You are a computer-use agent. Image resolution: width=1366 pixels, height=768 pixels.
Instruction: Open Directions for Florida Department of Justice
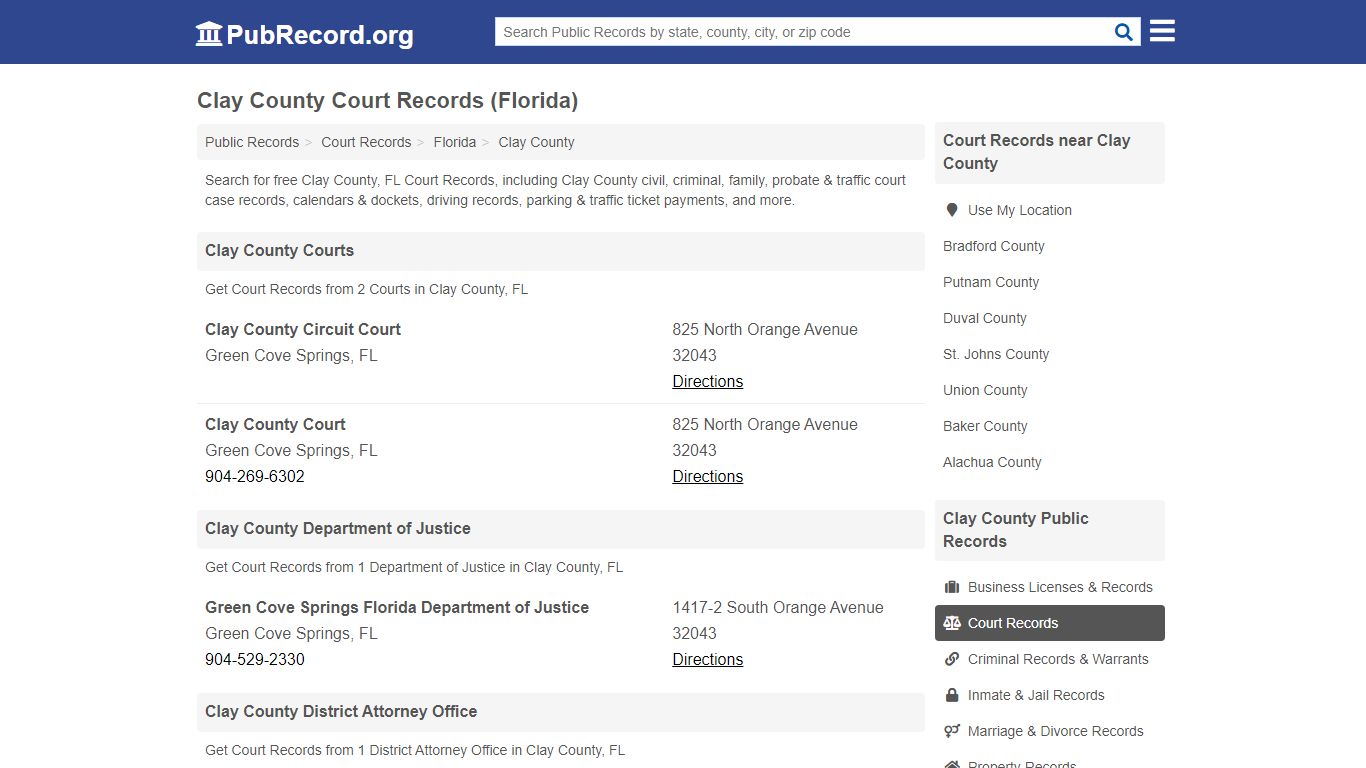(707, 659)
